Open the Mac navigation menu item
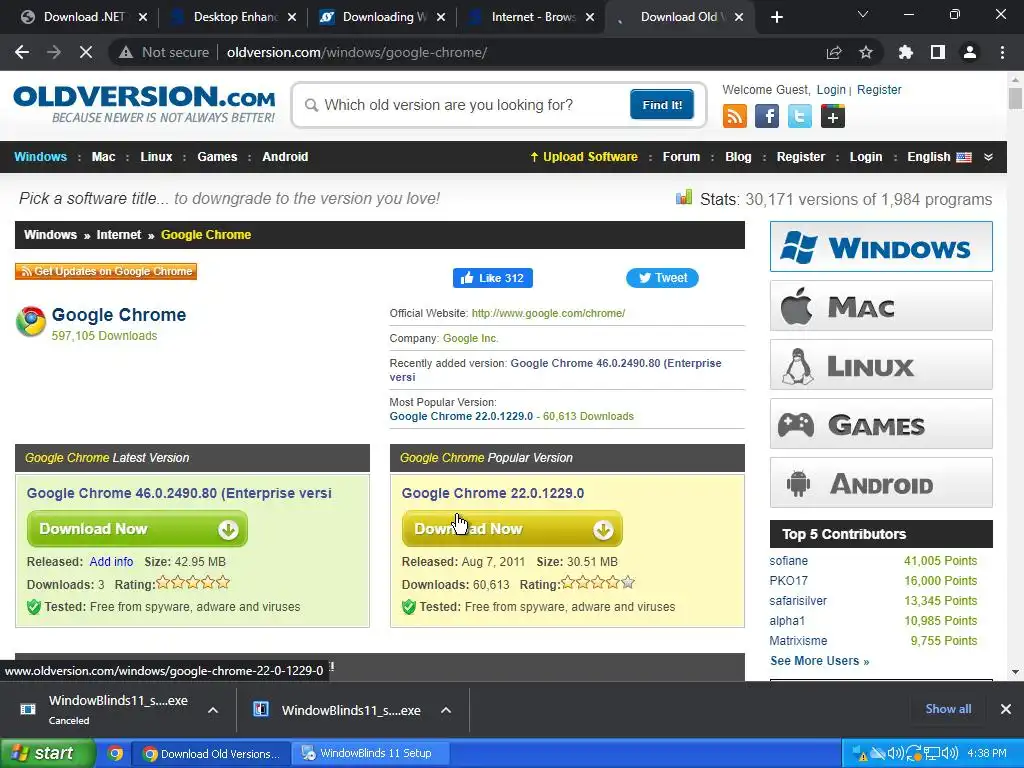Image resolution: width=1024 pixels, height=768 pixels. [x=103, y=157]
